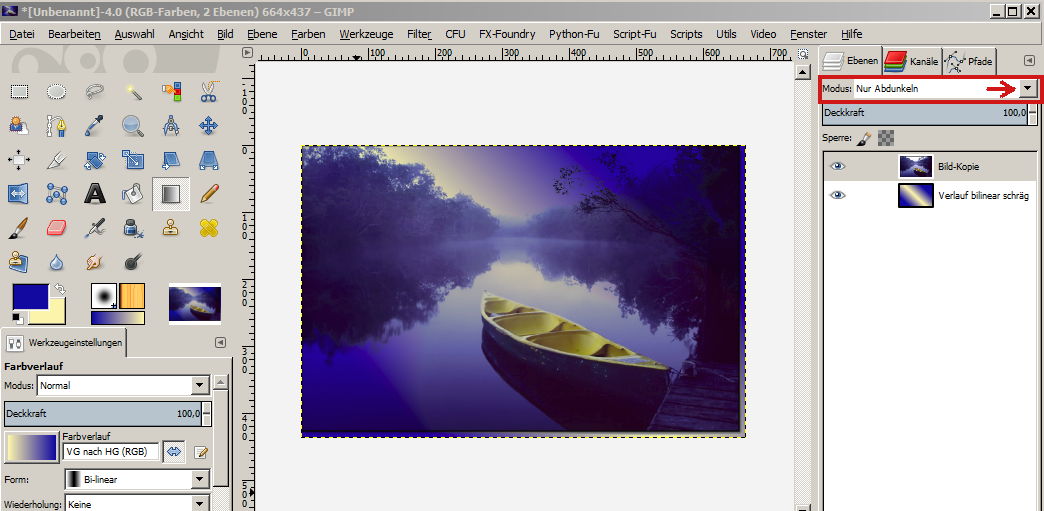This screenshot has height=511, width=1044.
Task: Select the Blend gradient tool
Action: (x=171, y=194)
